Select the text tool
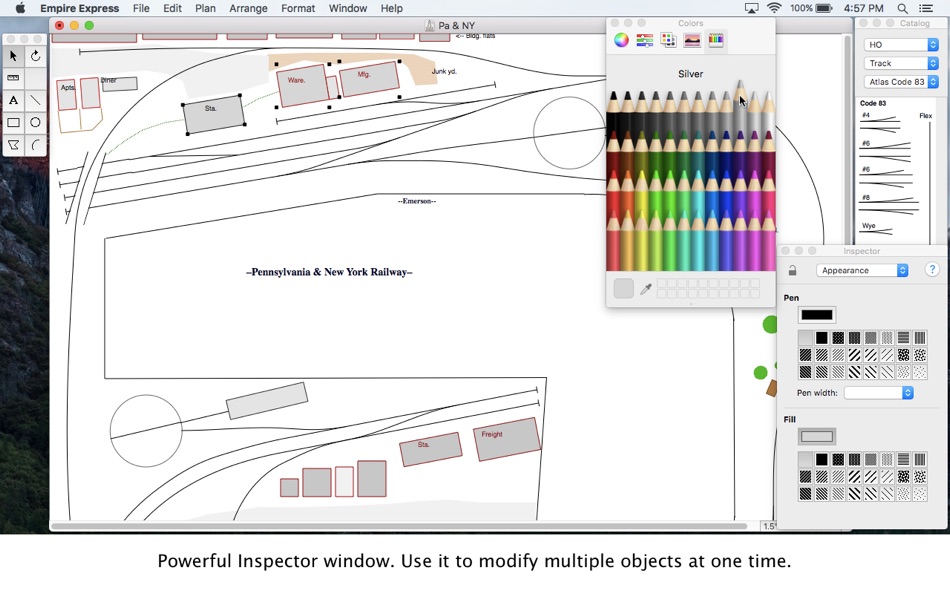The image size is (950, 594). coord(13,100)
